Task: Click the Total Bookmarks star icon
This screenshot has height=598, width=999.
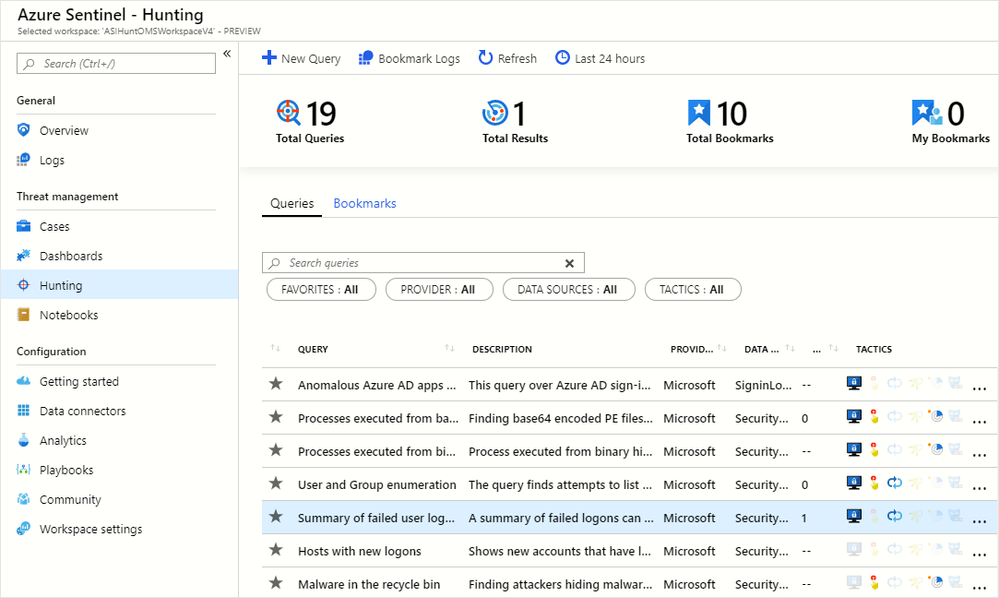Action: 699,113
